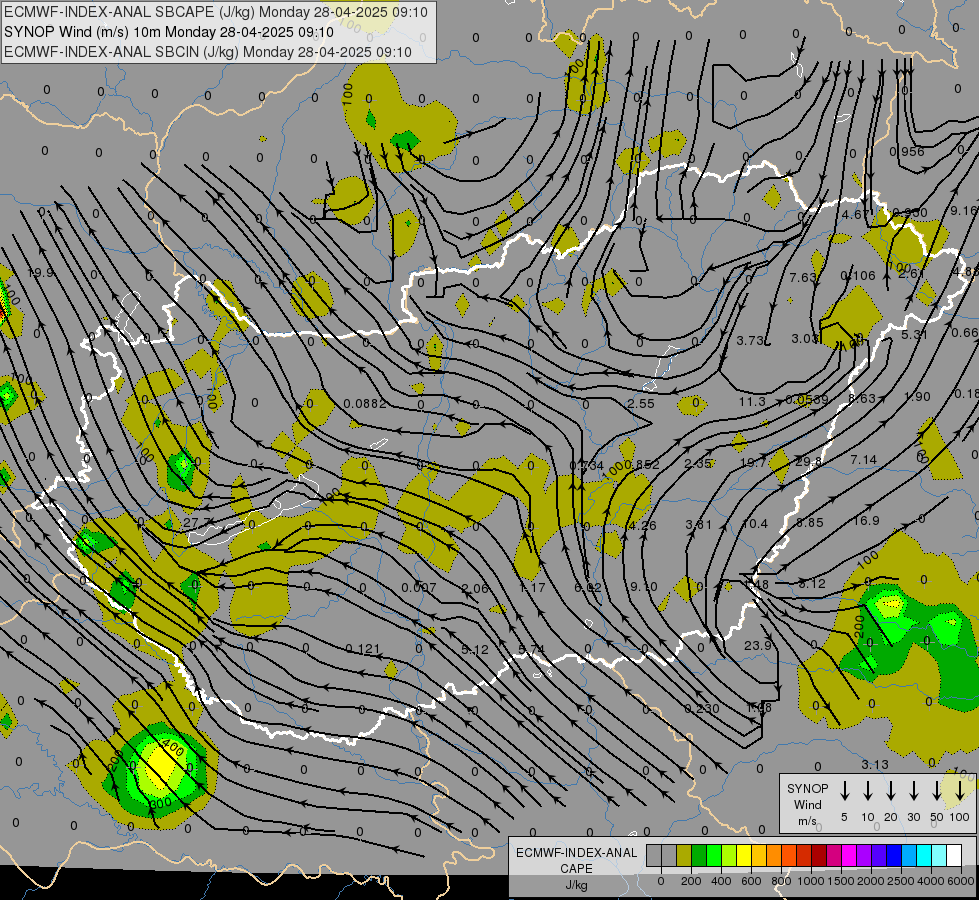979x900 pixels.
Task: Select the pure blue CAPE legend swatch
Action: click(894, 856)
